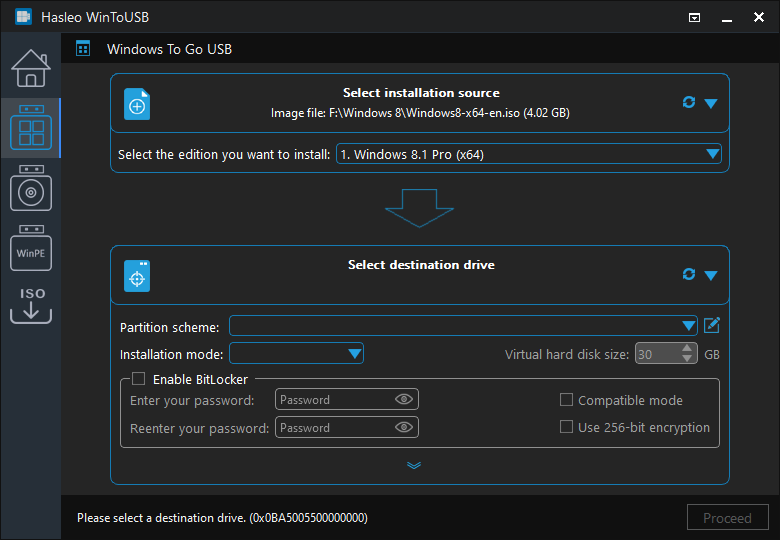The image size is (780, 540).
Task: Enable BitLocker checkbox
Action: tap(138, 379)
